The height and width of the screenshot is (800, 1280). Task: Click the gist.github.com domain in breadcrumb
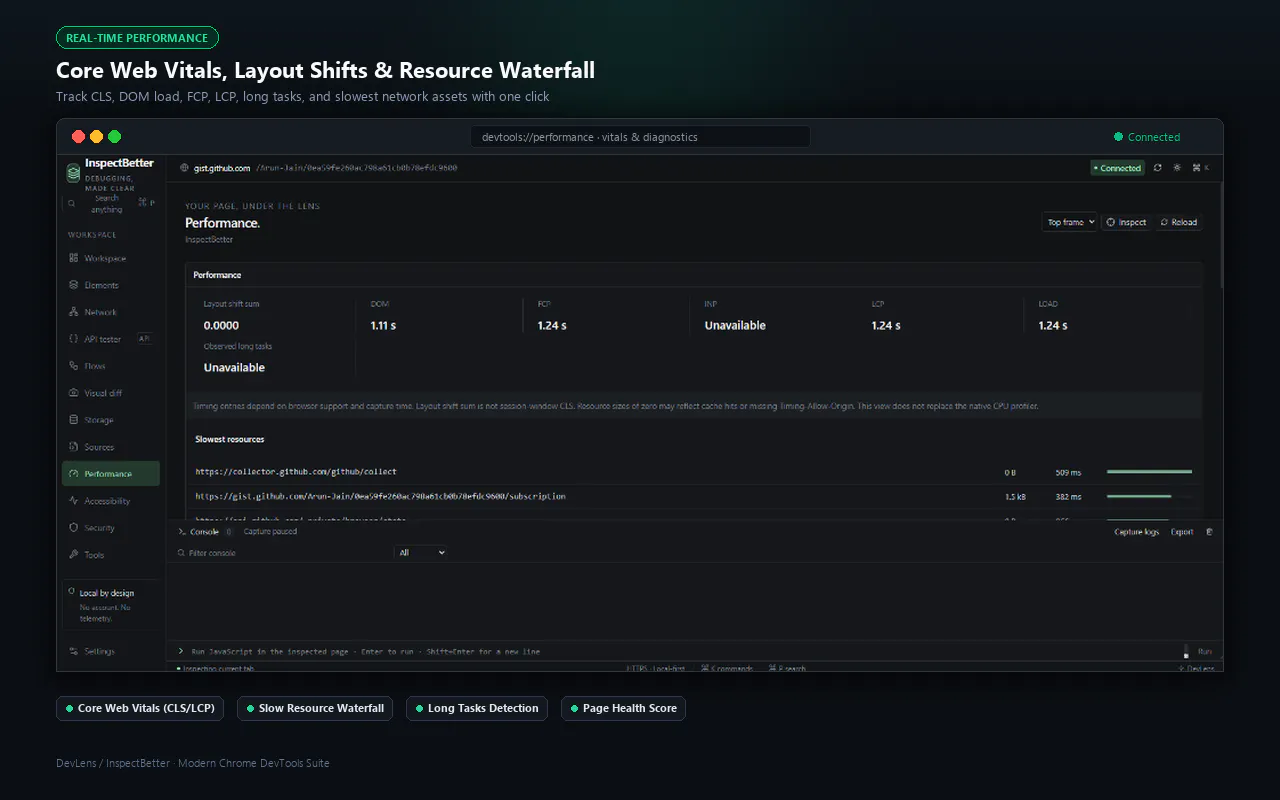(221, 168)
